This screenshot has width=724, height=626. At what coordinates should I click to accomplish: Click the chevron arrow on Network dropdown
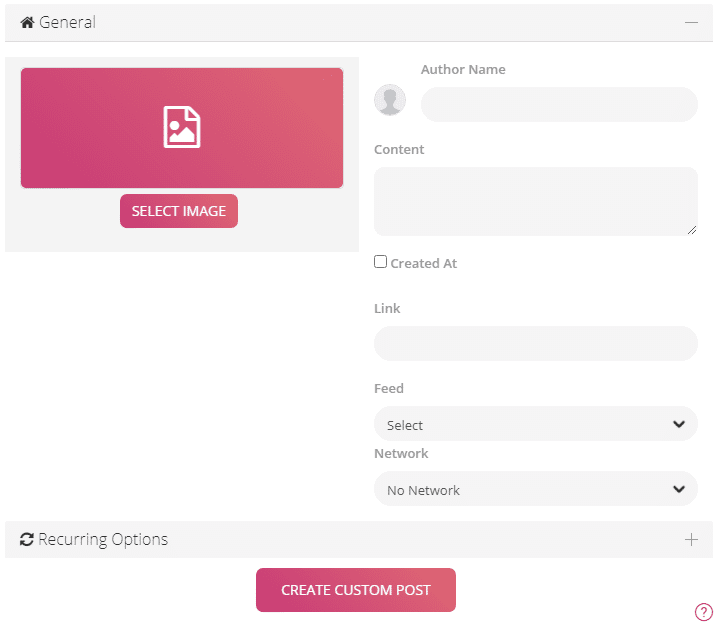679,489
